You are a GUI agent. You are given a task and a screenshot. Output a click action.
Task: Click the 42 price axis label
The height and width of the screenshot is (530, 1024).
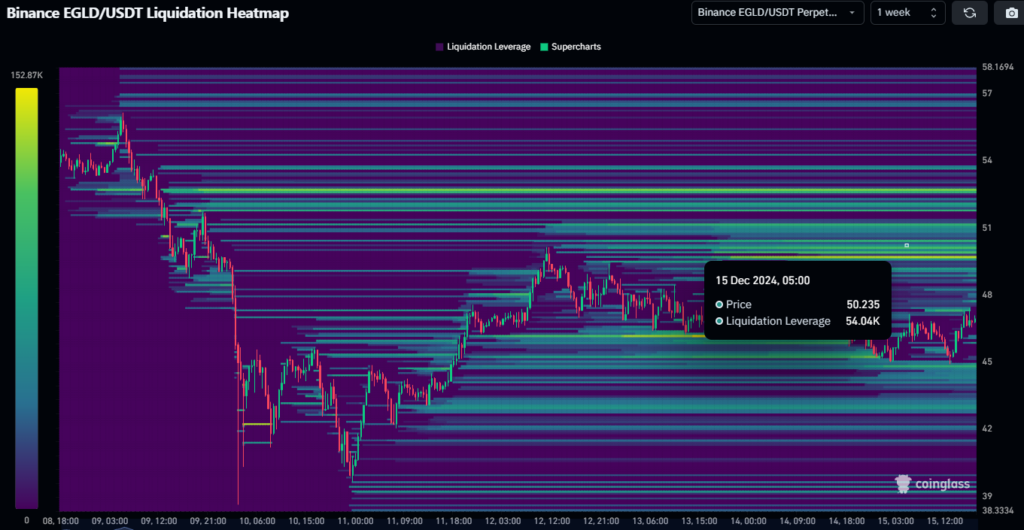point(987,429)
